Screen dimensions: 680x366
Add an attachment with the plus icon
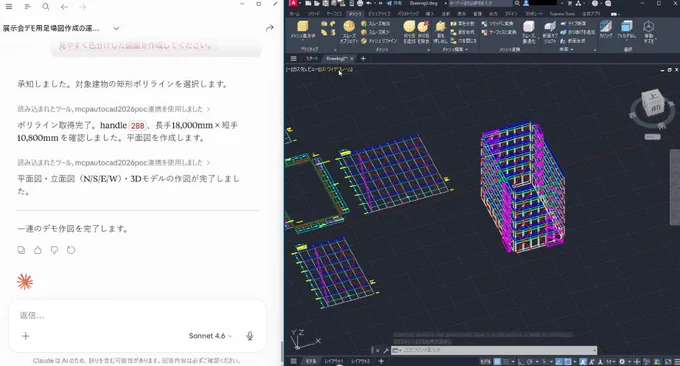click(x=26, y=336)
